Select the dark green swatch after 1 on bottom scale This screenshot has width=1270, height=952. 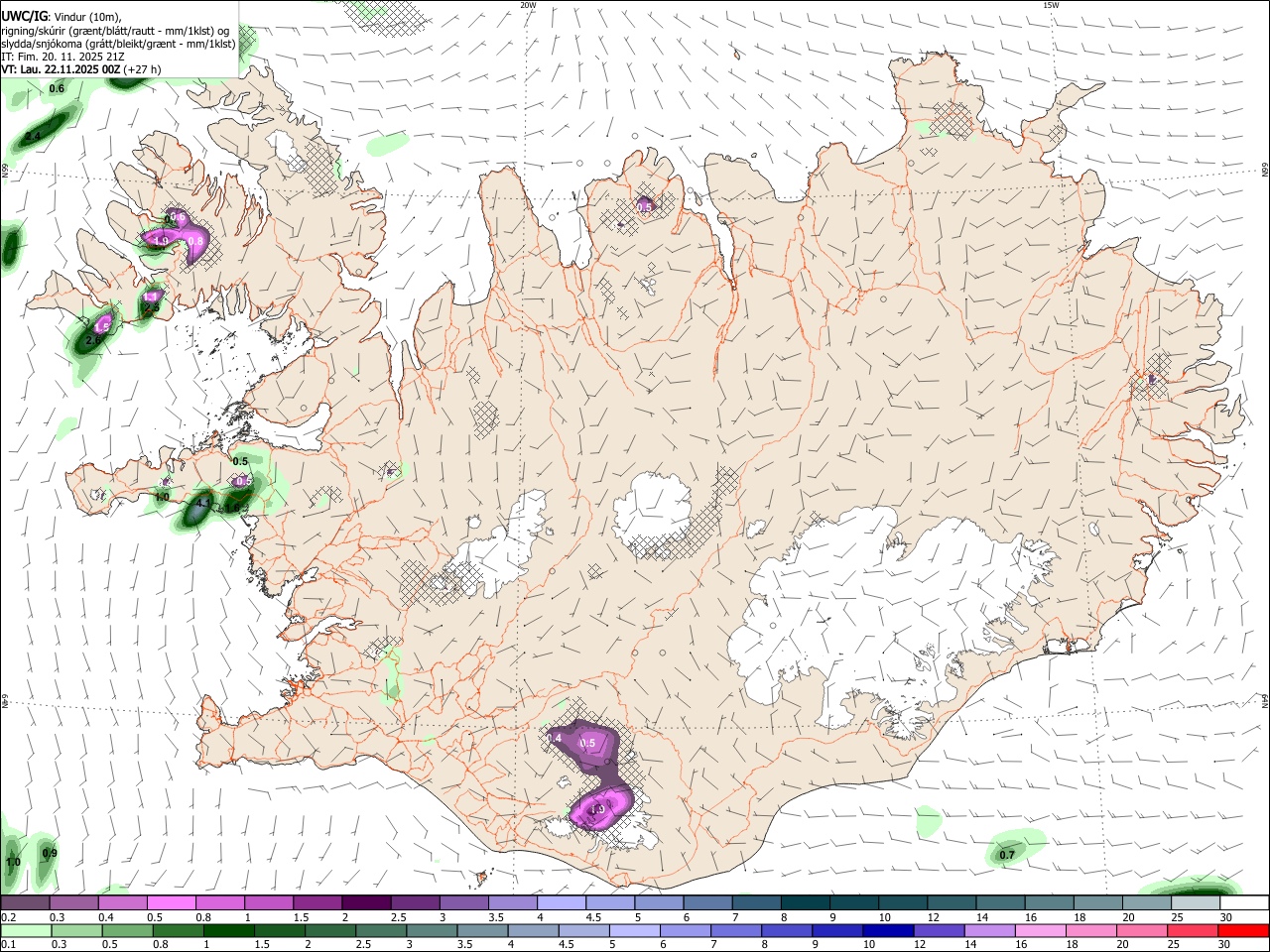228,931
